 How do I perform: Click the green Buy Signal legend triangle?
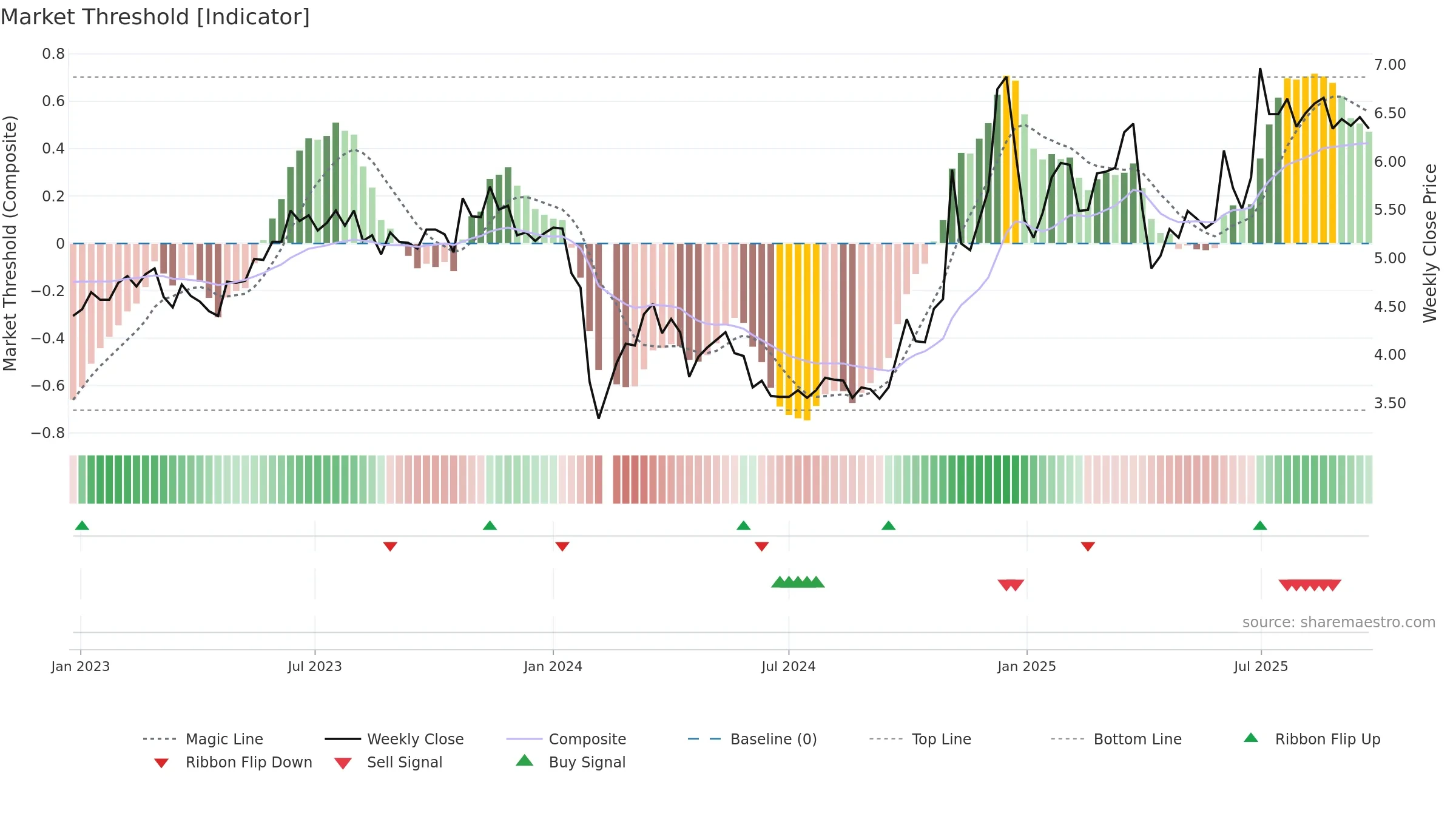click(x=525, y=760)
